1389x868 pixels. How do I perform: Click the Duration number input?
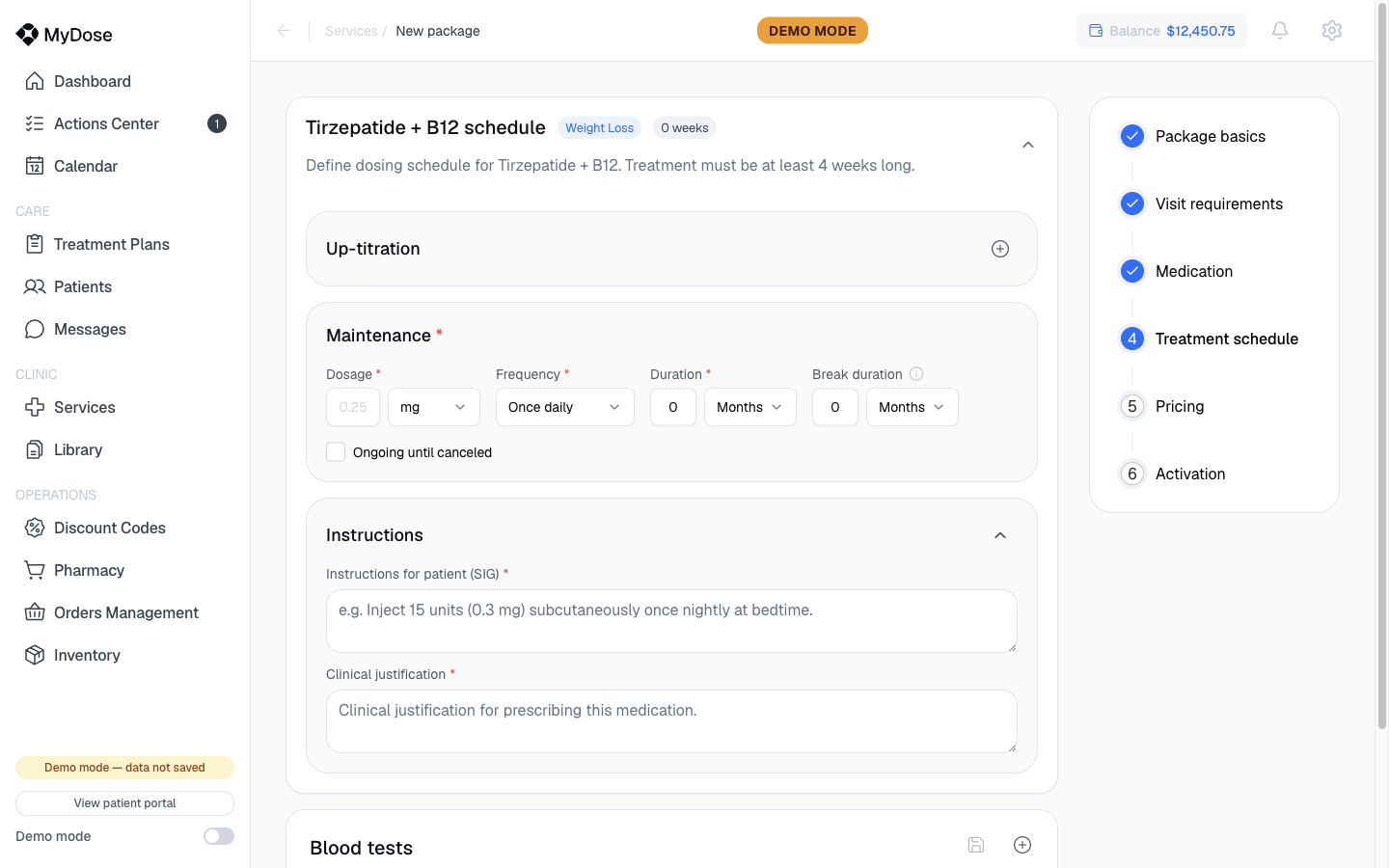[673, 407]
